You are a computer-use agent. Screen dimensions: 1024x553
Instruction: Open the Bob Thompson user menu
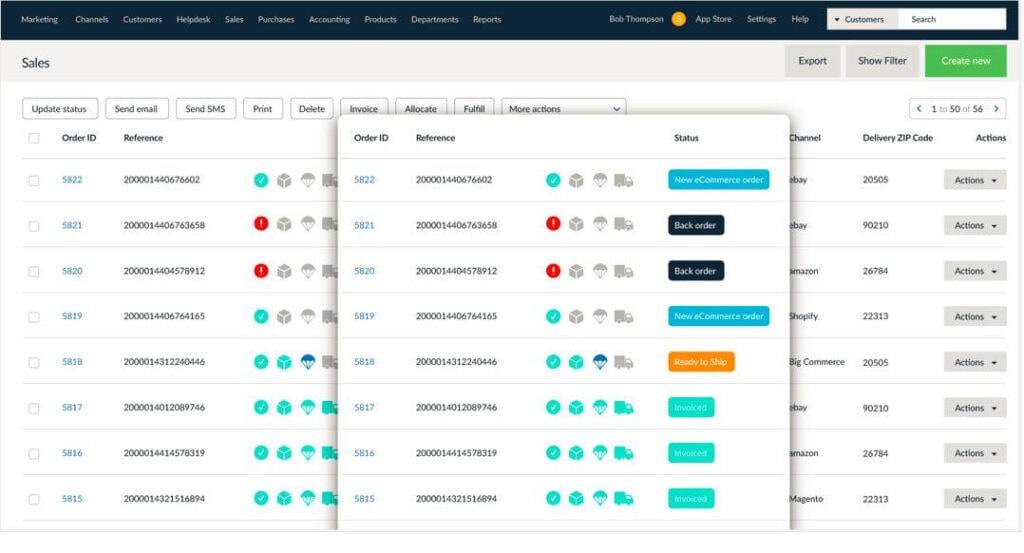point(636,19)
